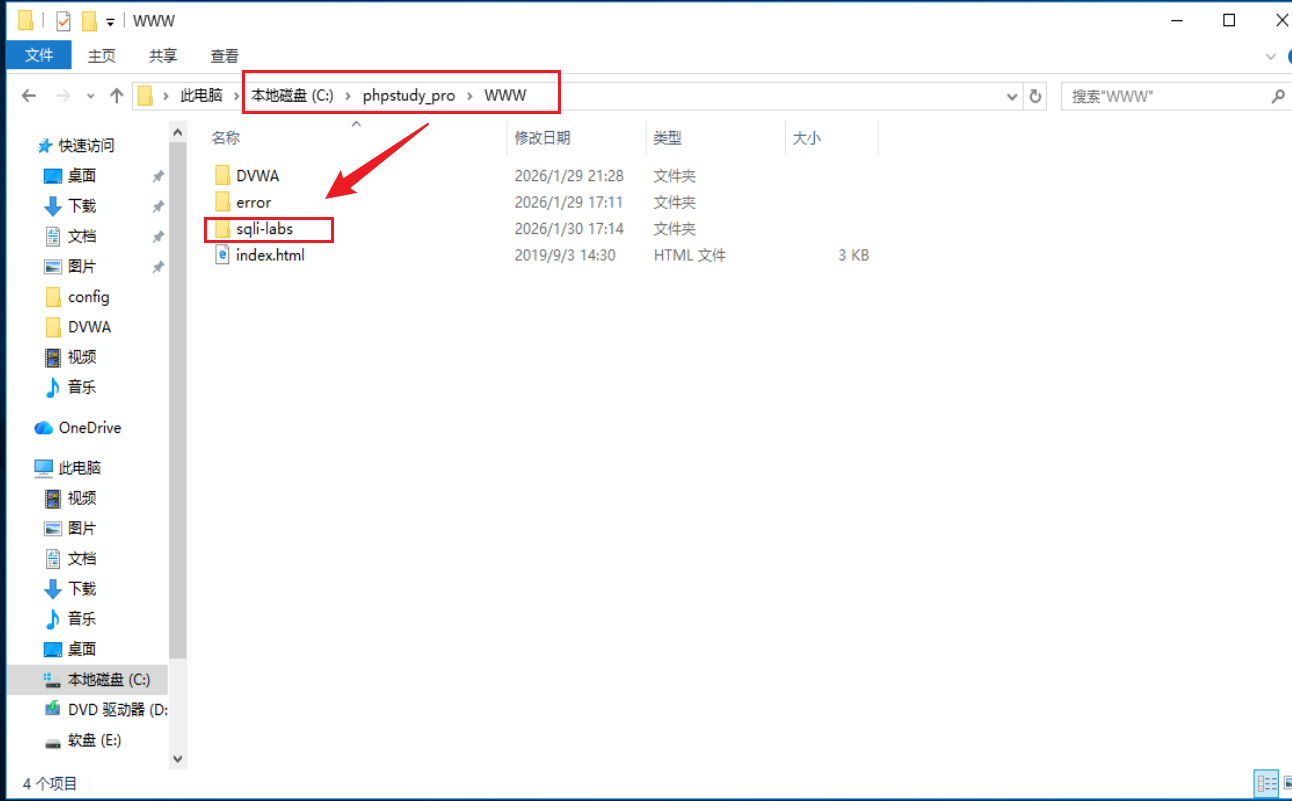Open the quick access toolbar customize dropdown
Screen dimensions: 1292x801
point(110,21)
